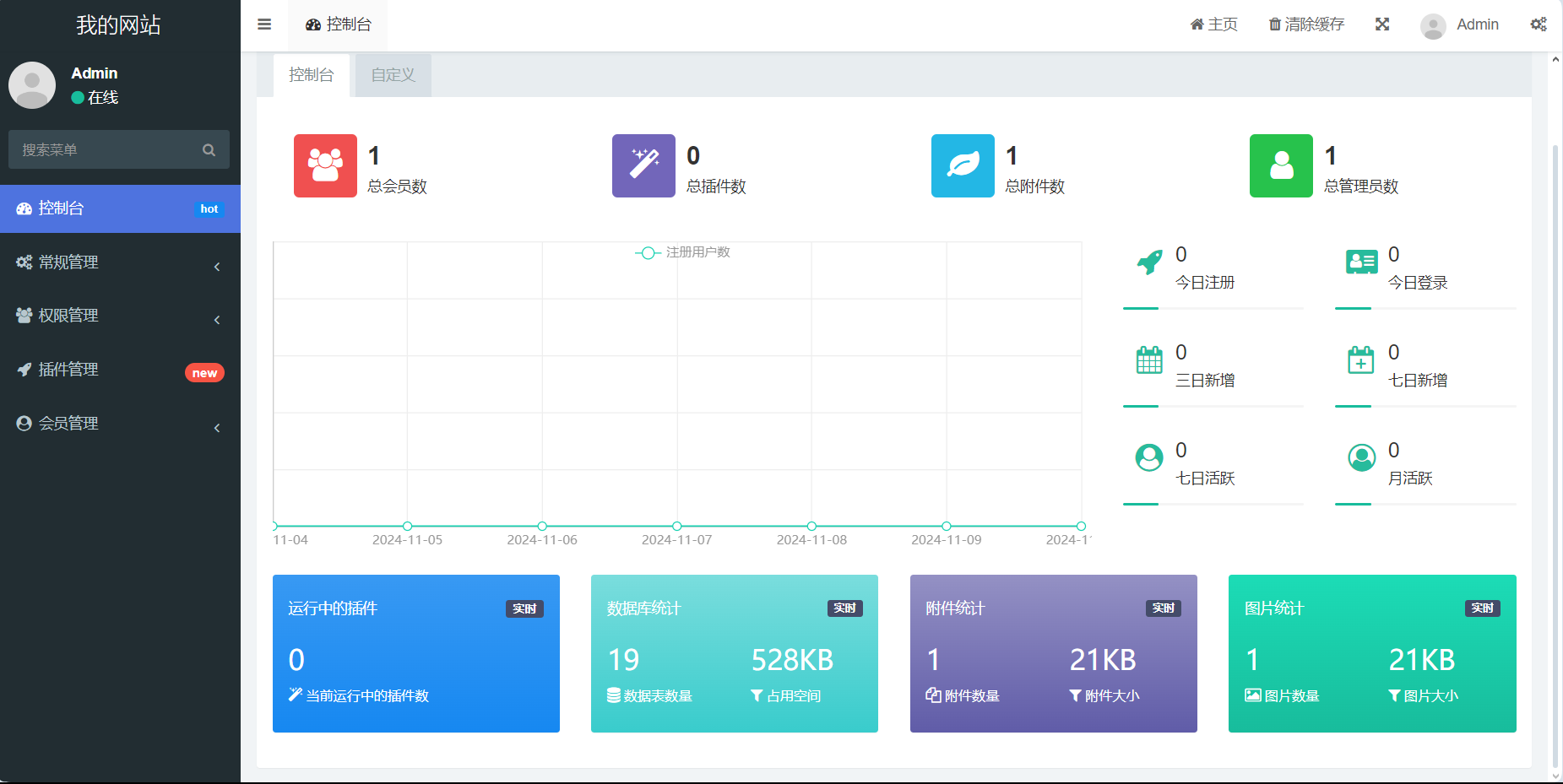Click the user icon beside 会员管理
Image resolution: width=1563 pixels, height=784 pixels.
click(x=24, y=424)
